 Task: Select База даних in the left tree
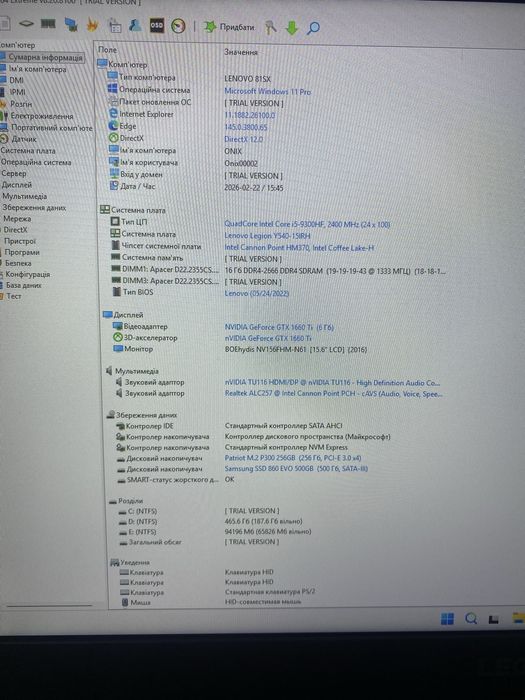pos(24,285)
